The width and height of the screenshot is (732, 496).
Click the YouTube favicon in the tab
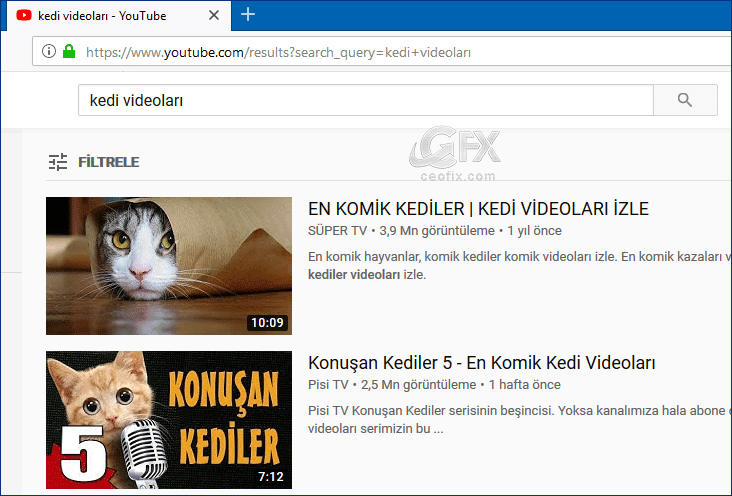(x=24, y=15)
